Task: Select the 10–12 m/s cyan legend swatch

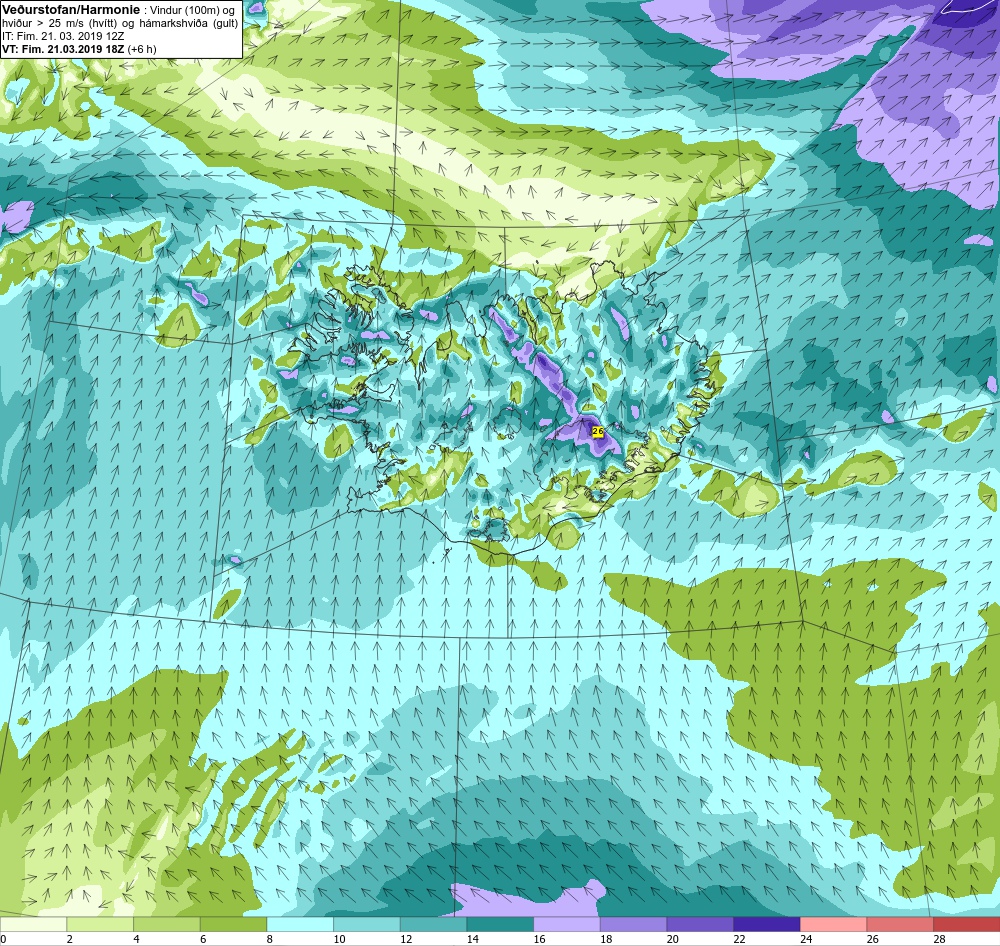Action: point(367,924)
